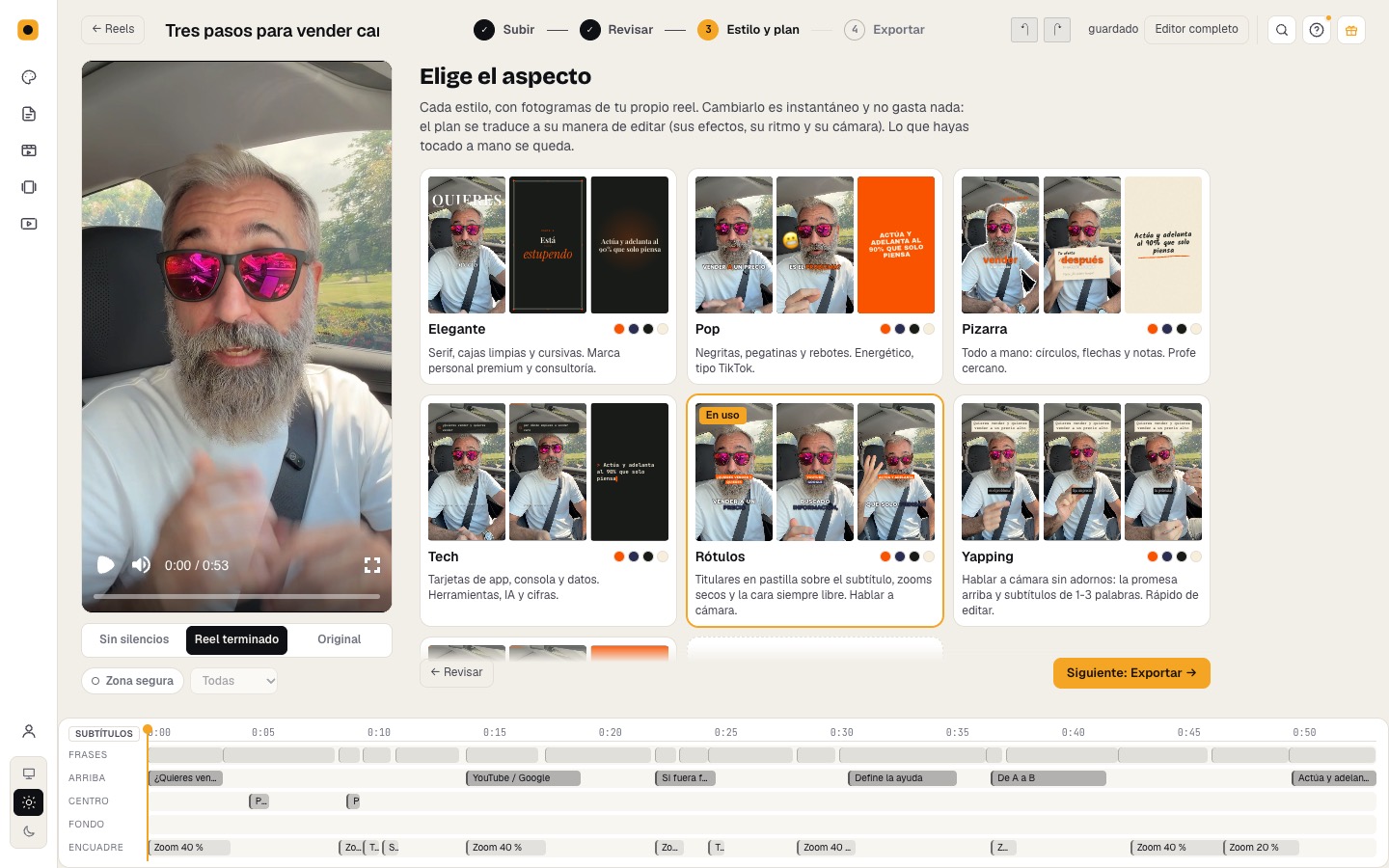Select light theme sun option
The image size is (1389, 868).
(x=29, y=802)
